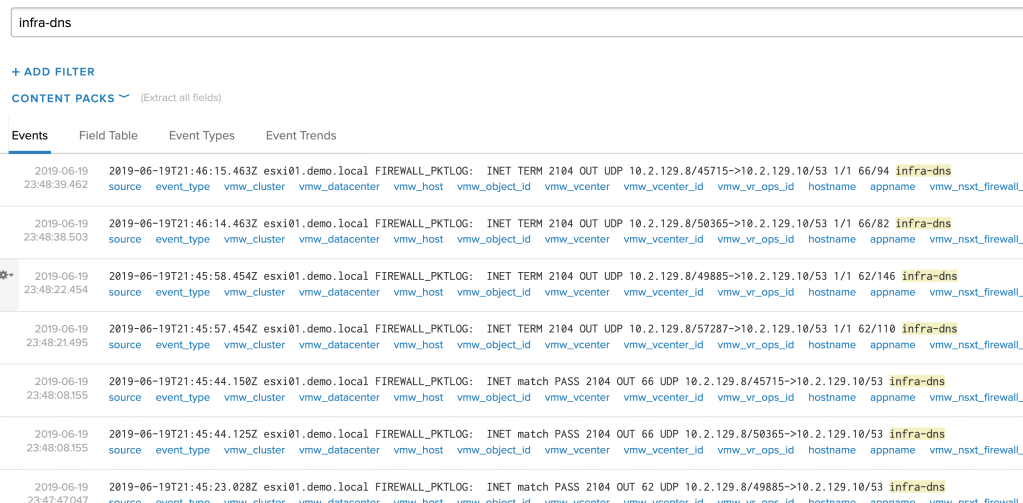The height and width of the screenshot is (503, 1023).
Task: Select vmw_cluster field on the 23:48:22.454 event
Action: pos(254,293)
